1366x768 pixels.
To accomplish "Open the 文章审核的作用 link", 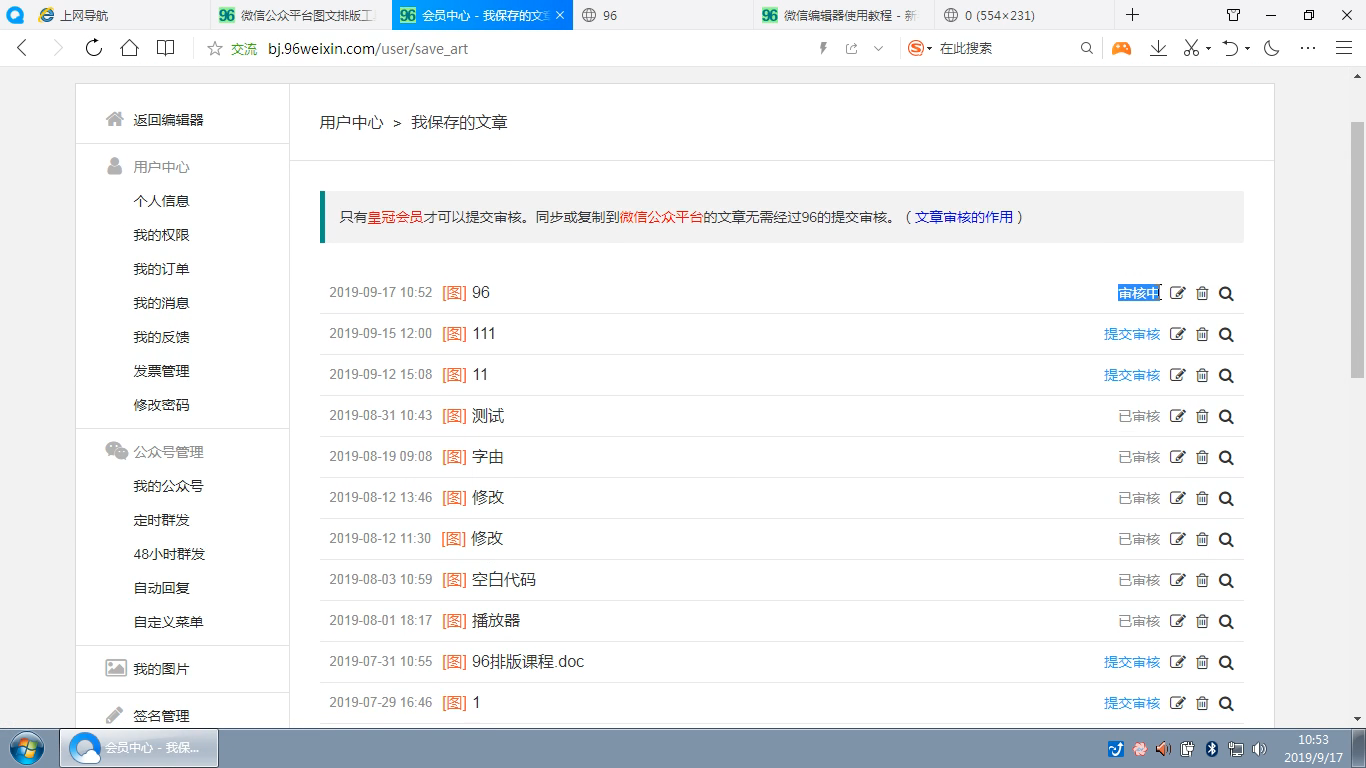I will point(964,217).
